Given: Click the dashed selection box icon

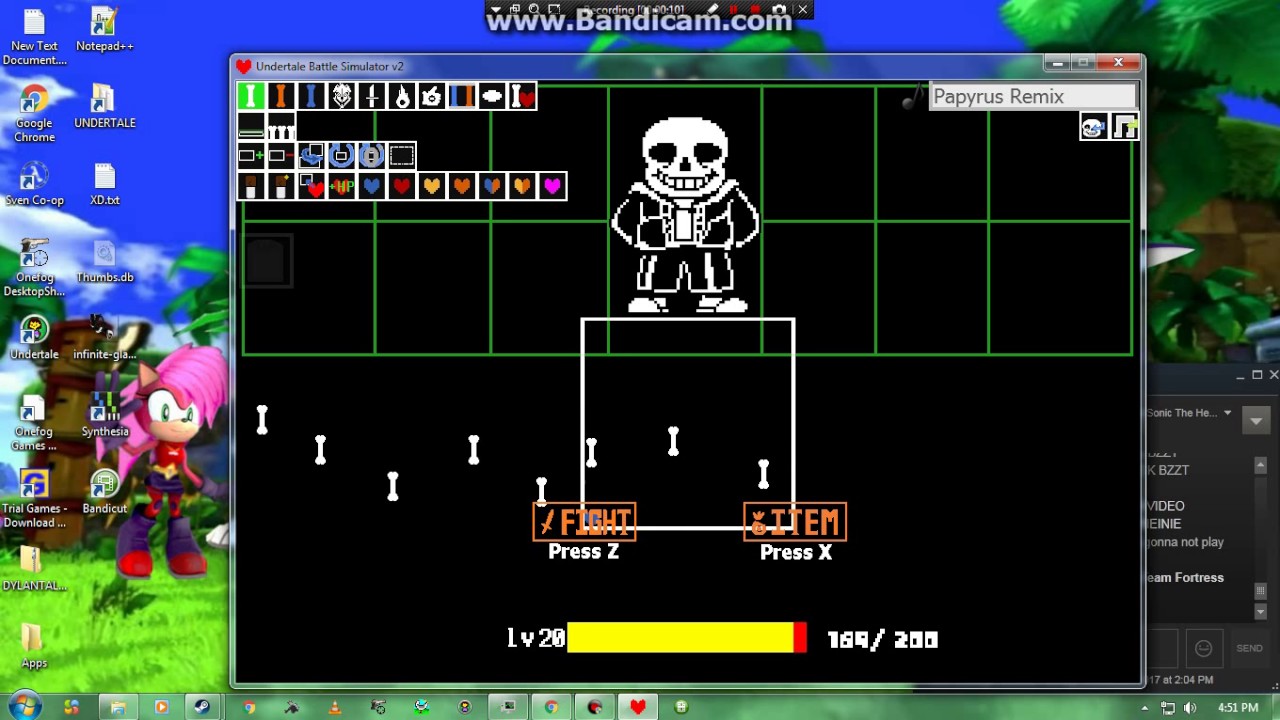Looking at the screenshot, I should pyautogui.click(x=402, y=156).
